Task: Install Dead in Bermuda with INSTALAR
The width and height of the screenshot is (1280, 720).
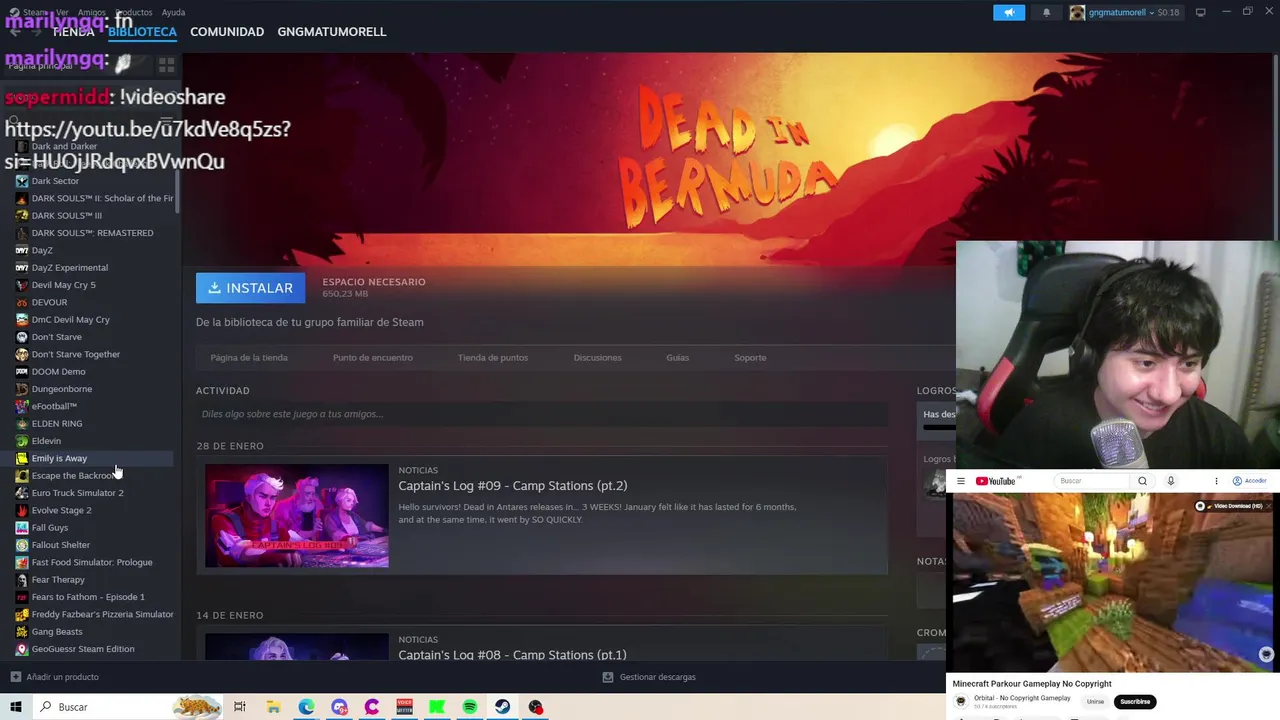Action: (x=251, y=288)
